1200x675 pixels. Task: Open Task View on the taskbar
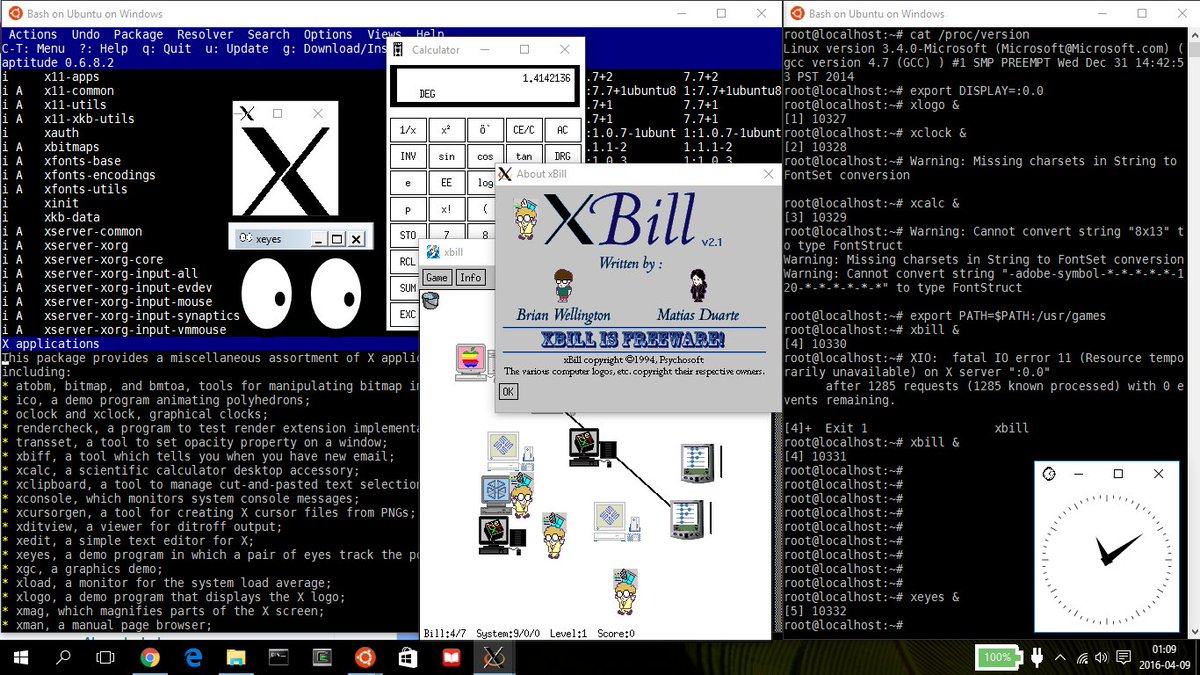point(106,657)
